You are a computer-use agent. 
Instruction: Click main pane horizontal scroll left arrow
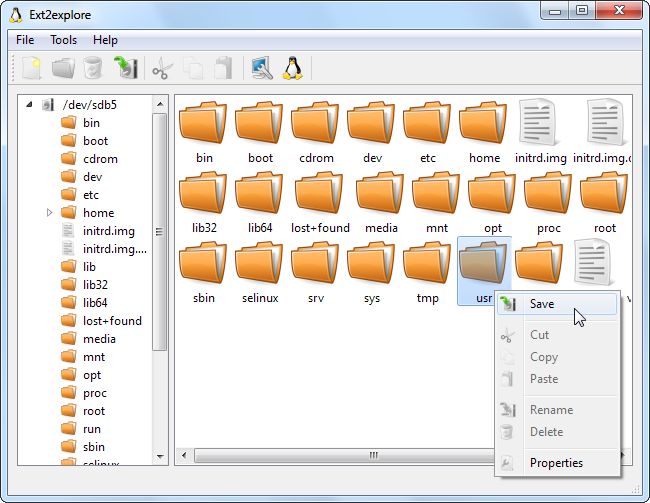pyautogui.click(x=184, y=455)
